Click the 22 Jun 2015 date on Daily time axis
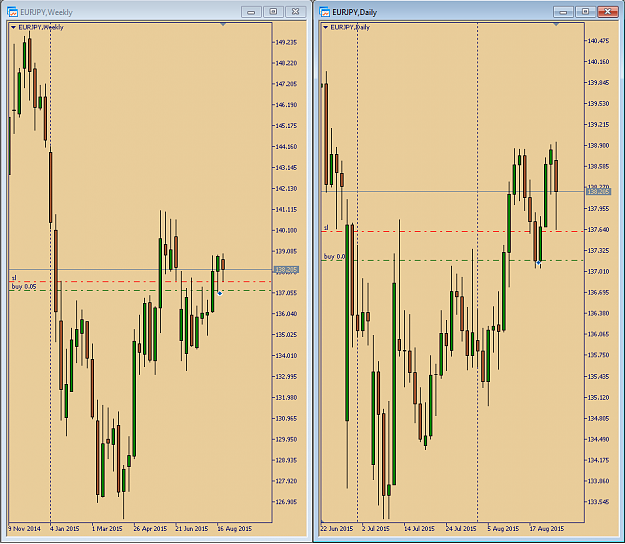Image resolution: width=625 pixels, height=544 pixels. (x=337, y=529)
